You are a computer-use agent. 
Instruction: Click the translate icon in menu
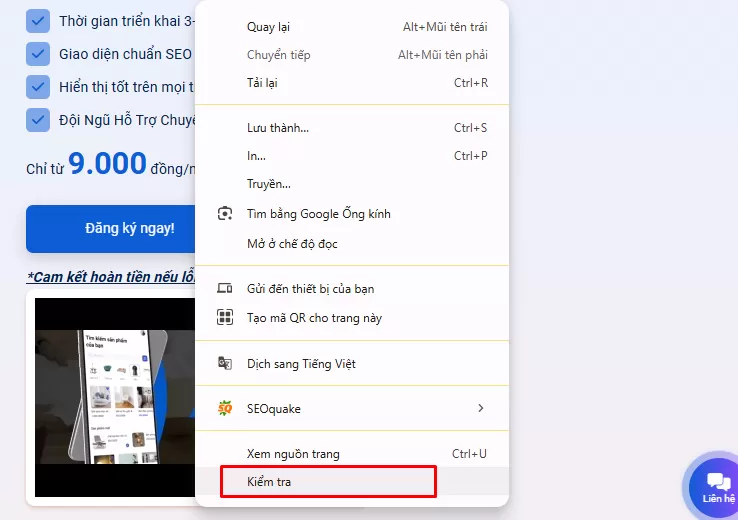(225, 364)
